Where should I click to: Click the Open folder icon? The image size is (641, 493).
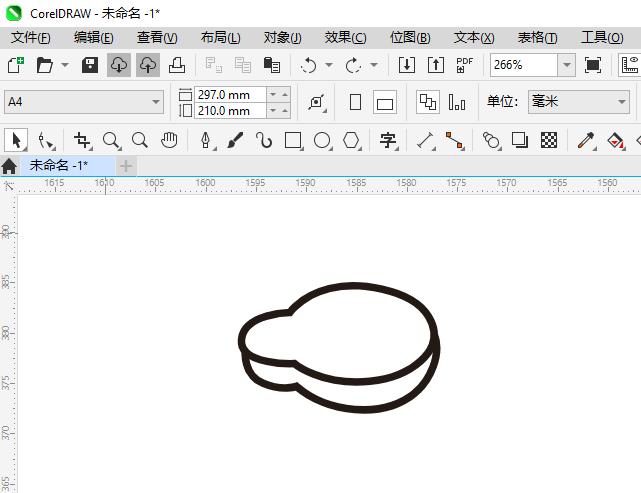(45, 65)
